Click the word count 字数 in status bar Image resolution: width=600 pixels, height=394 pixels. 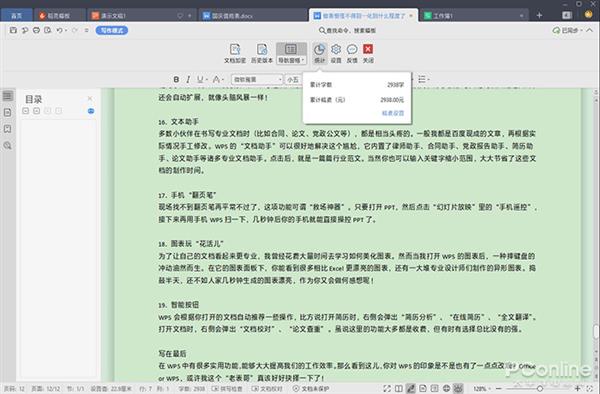click(192, 389)
